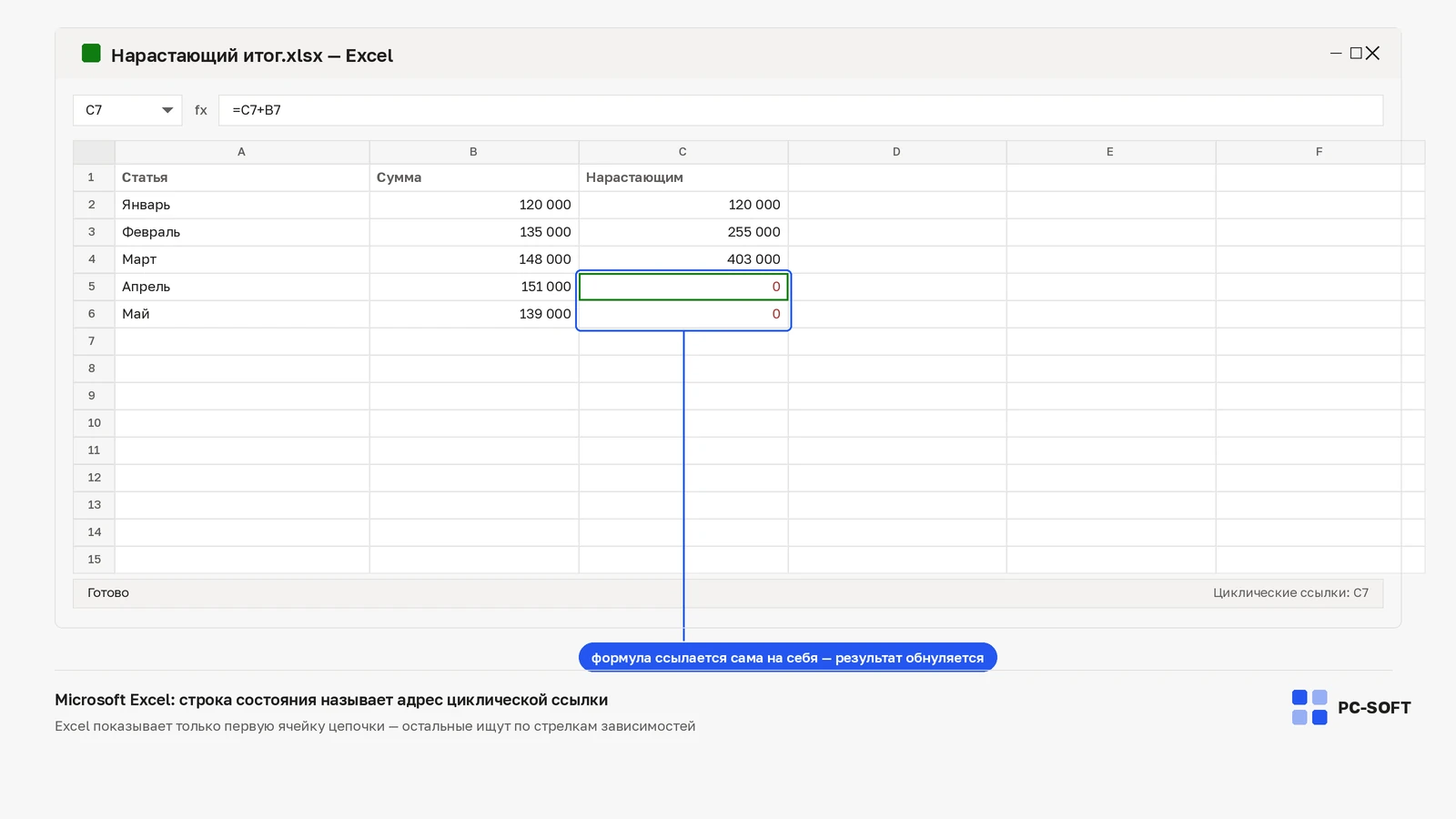The height and width of the screenshot is (819, 1456).
Task: Select row 1 header
Action: [94, 177]
